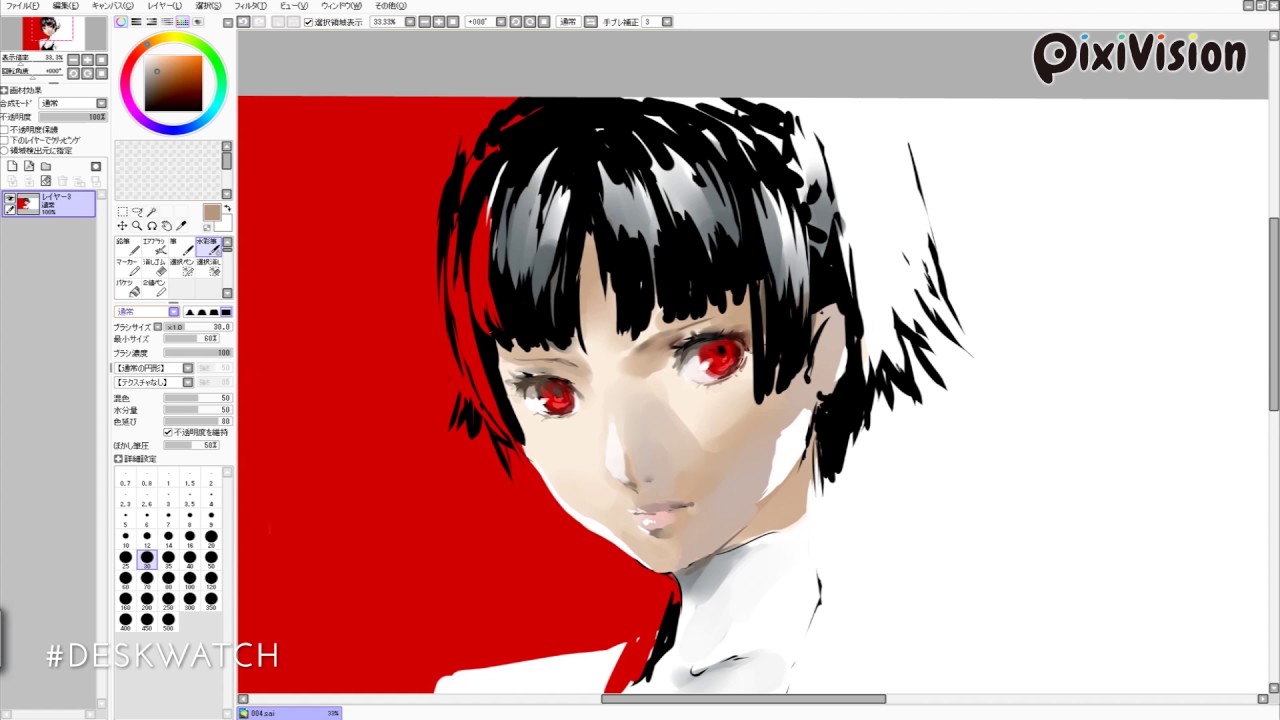Viewport: 1280px width, 720px height.
Task: Click the horizontal canvas scrollbar
Action: [743, 699]
